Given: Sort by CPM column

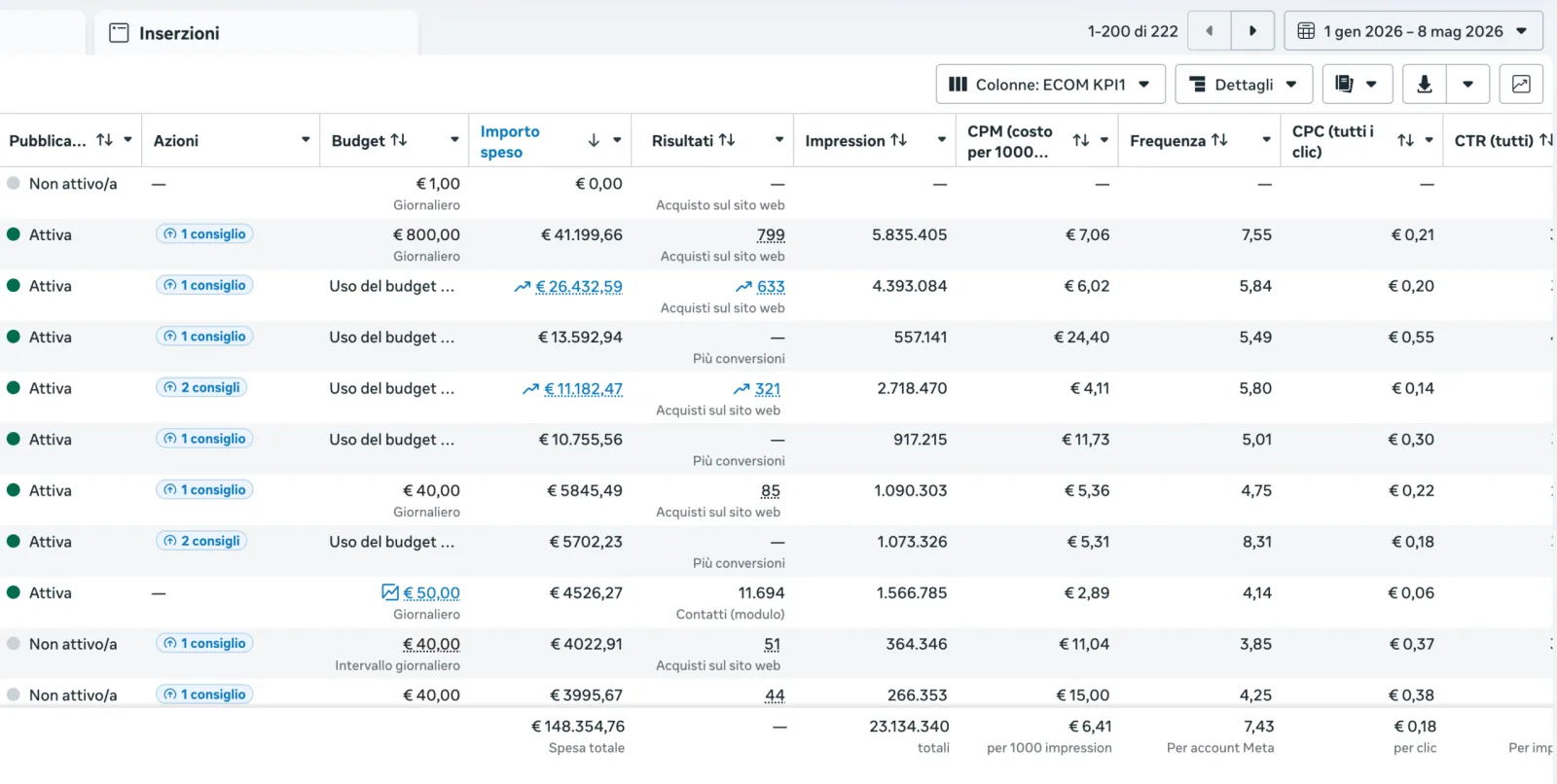Looking at the screenshot, I should (x=1080, y=140).
